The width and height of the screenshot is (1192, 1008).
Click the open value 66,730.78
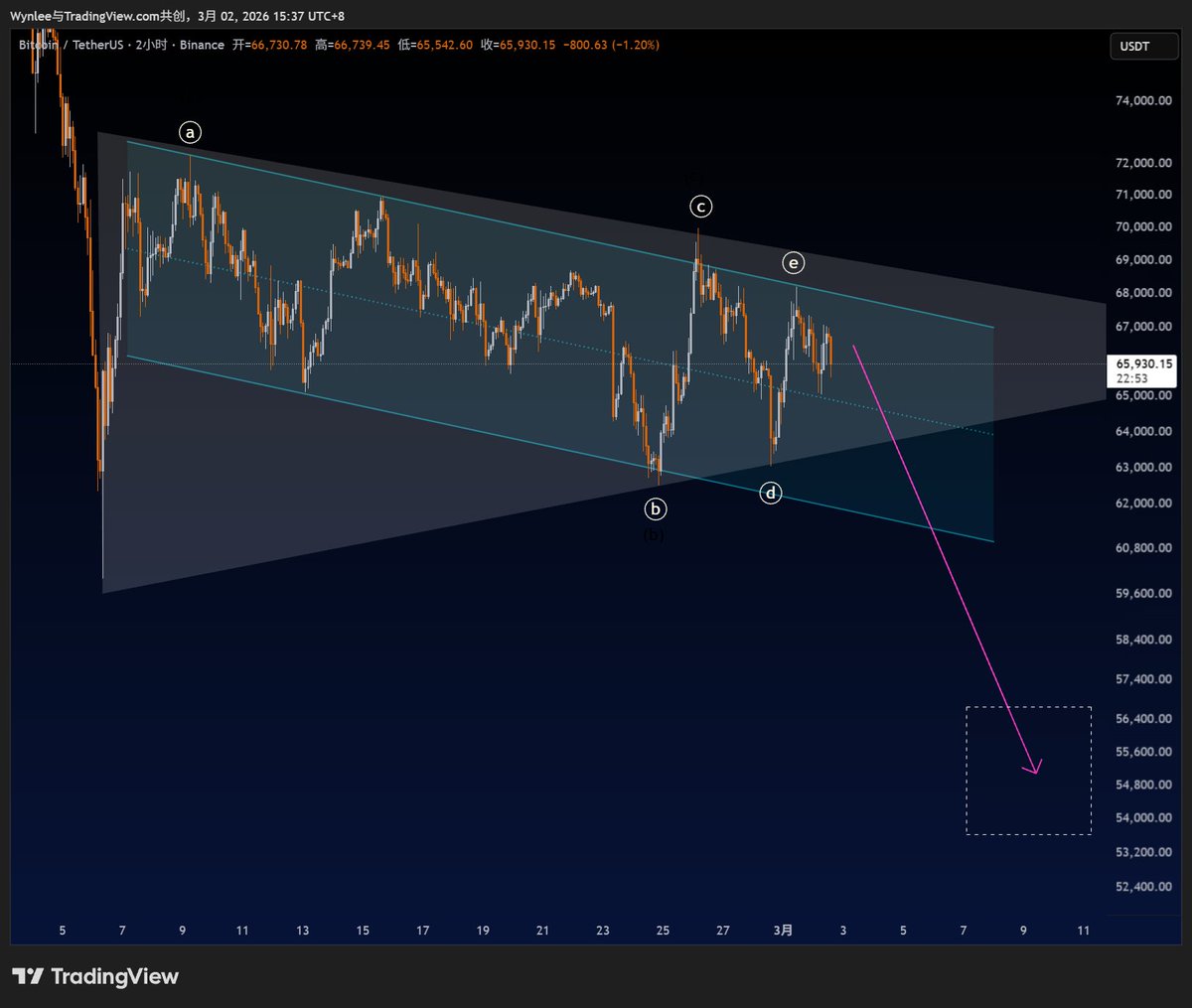[x=279, y=45]
